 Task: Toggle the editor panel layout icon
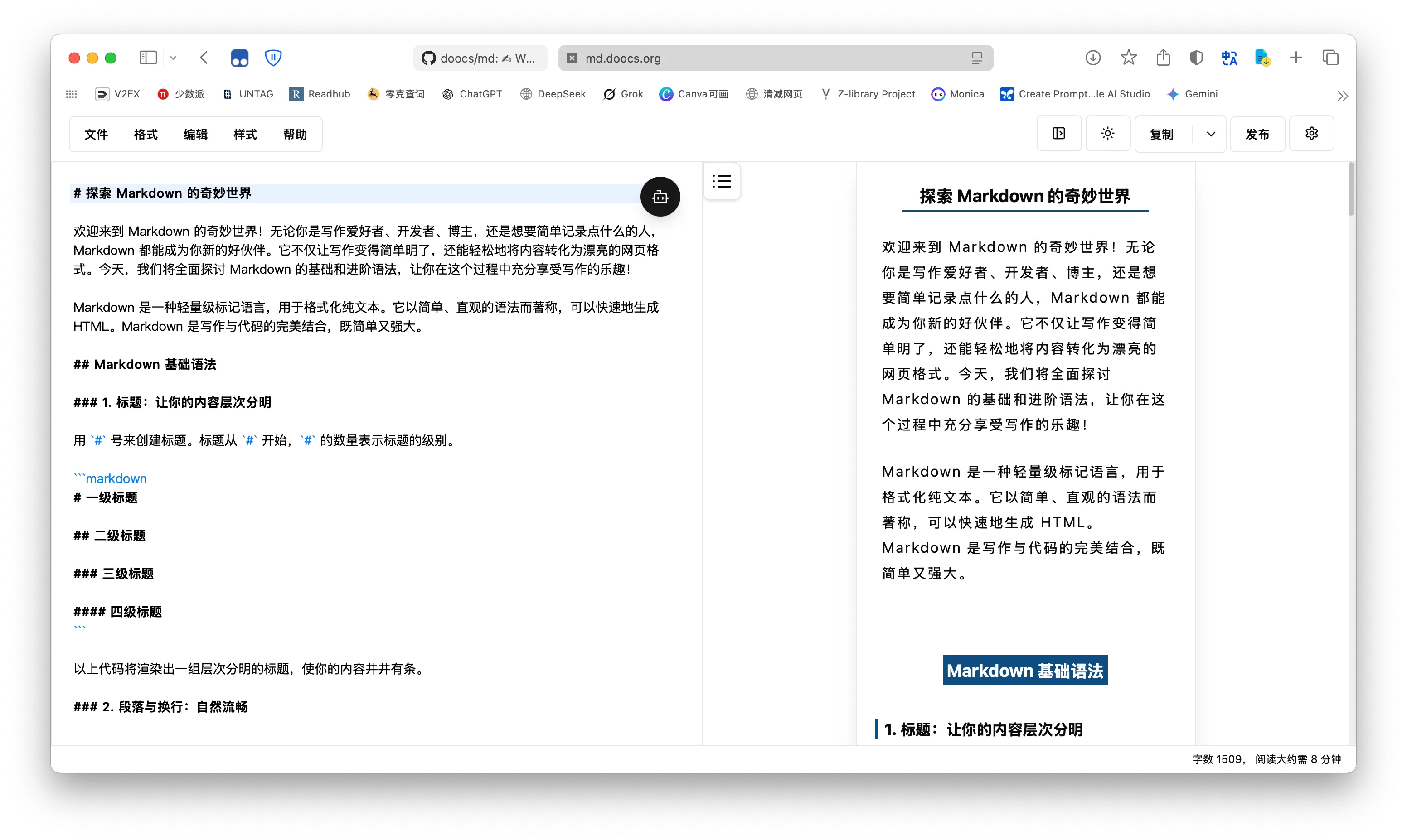click(x=1059, y=134)
